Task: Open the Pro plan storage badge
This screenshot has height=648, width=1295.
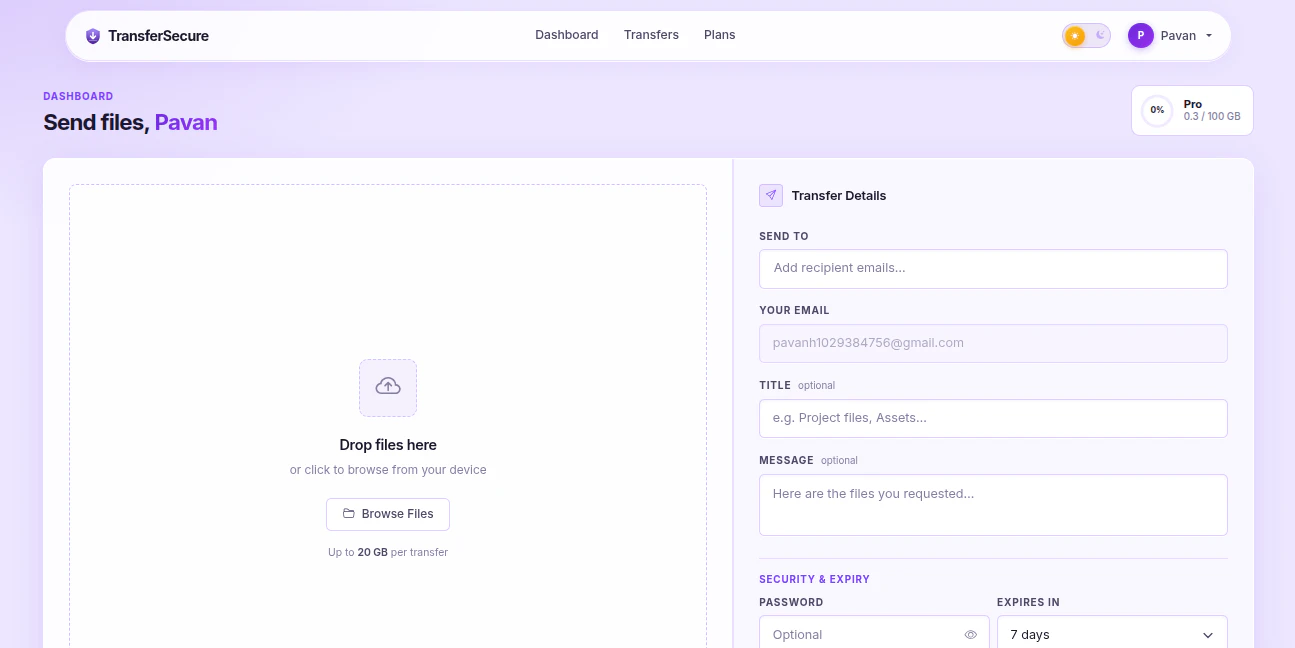Action: tap(1192, 110)
